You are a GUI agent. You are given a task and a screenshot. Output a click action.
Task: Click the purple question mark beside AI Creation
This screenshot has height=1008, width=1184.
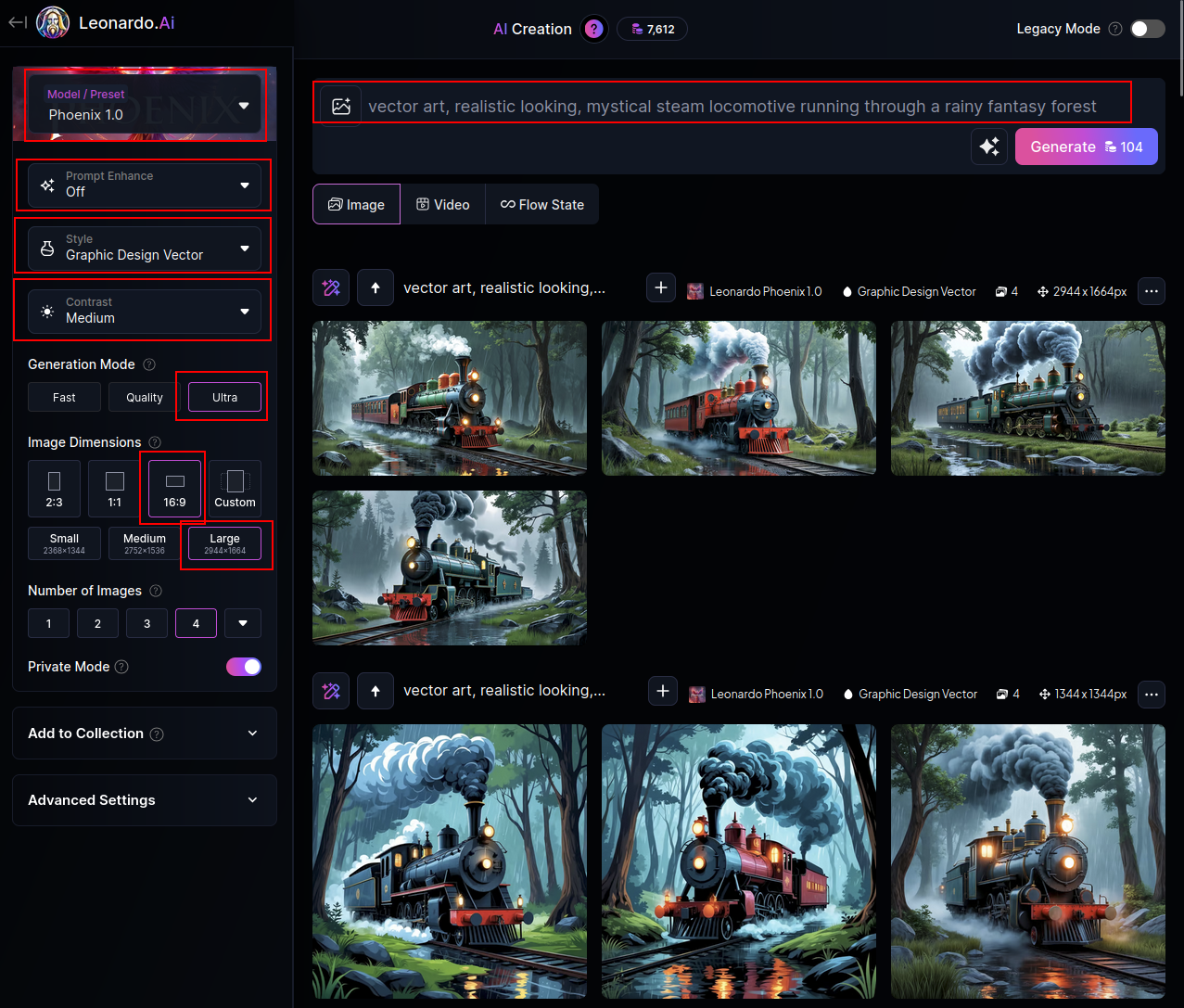pos(594,29)
